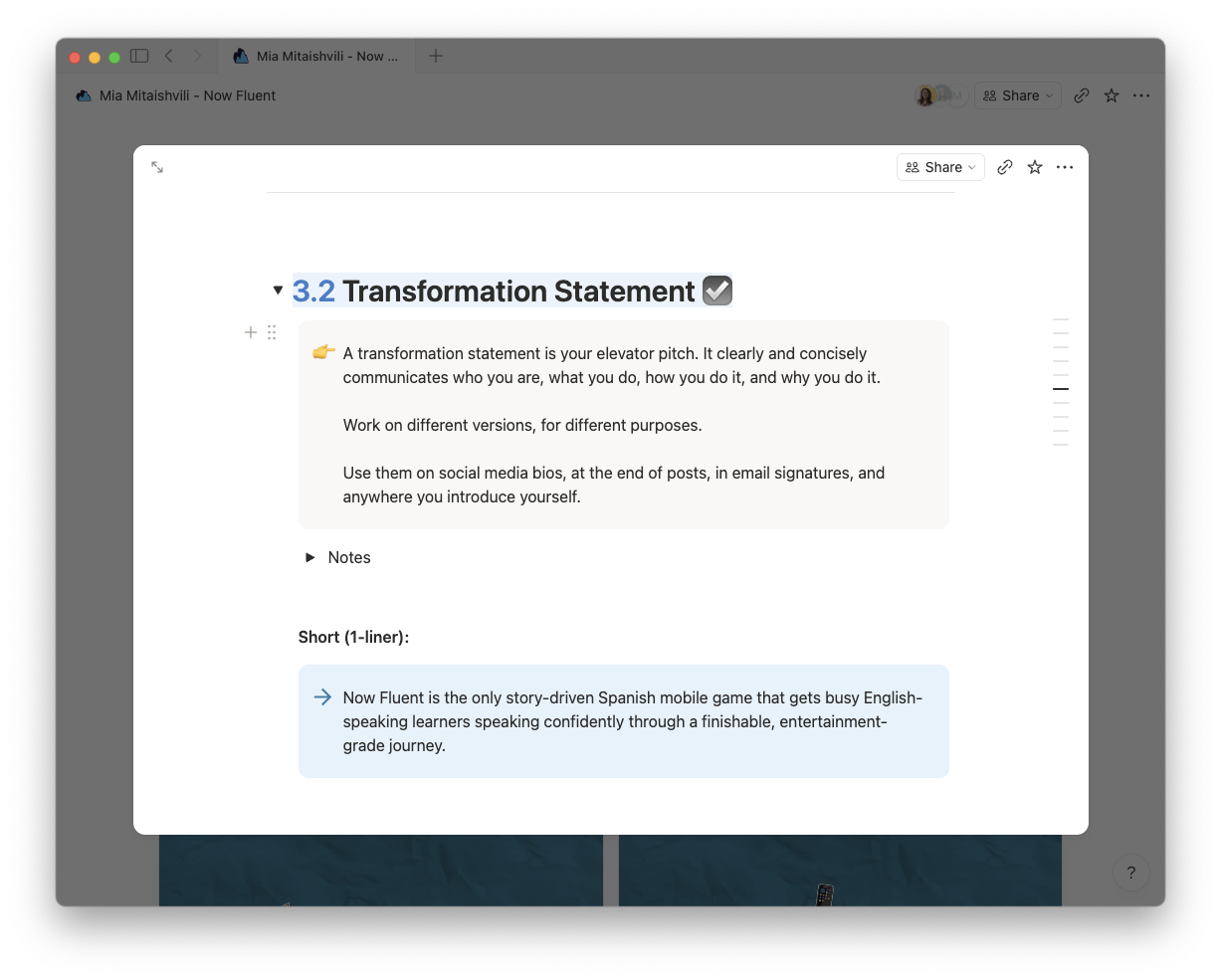Click the pointing hand callout emoji icon
This screenshot has height=980, width=1221.
[x=323, y=352]
